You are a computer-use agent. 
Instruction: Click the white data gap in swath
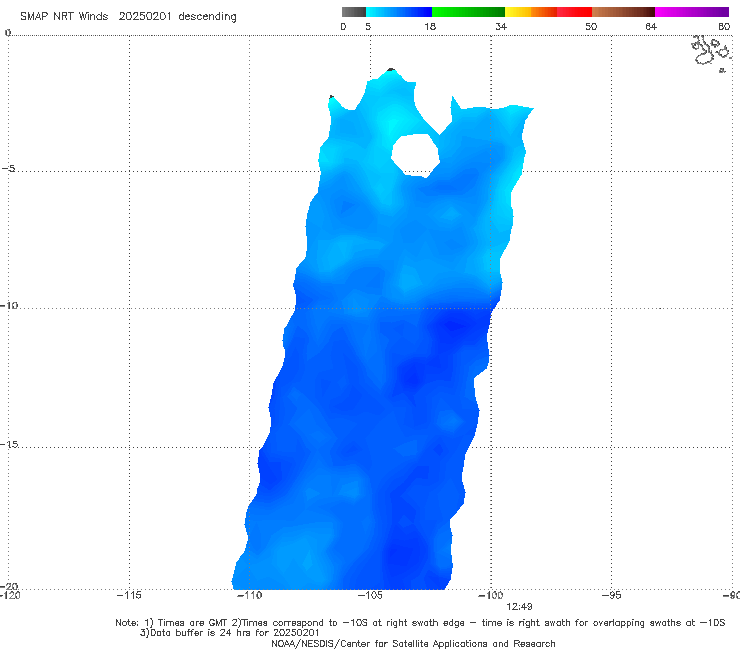(x=415, y=156)
